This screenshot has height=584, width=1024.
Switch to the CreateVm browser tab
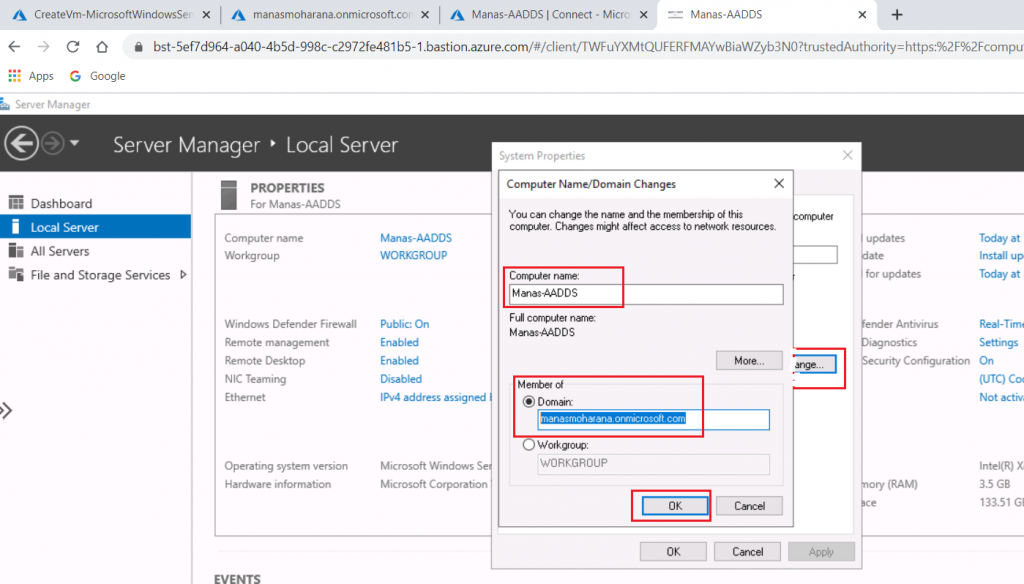coord(110,15)
